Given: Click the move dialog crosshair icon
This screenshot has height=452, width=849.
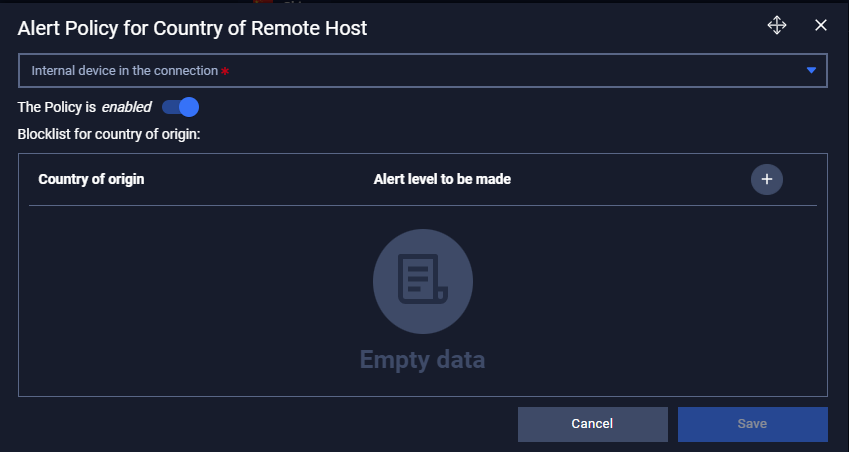Looking at the screenshot, I should pyautogui.click(x=777, y=25).
